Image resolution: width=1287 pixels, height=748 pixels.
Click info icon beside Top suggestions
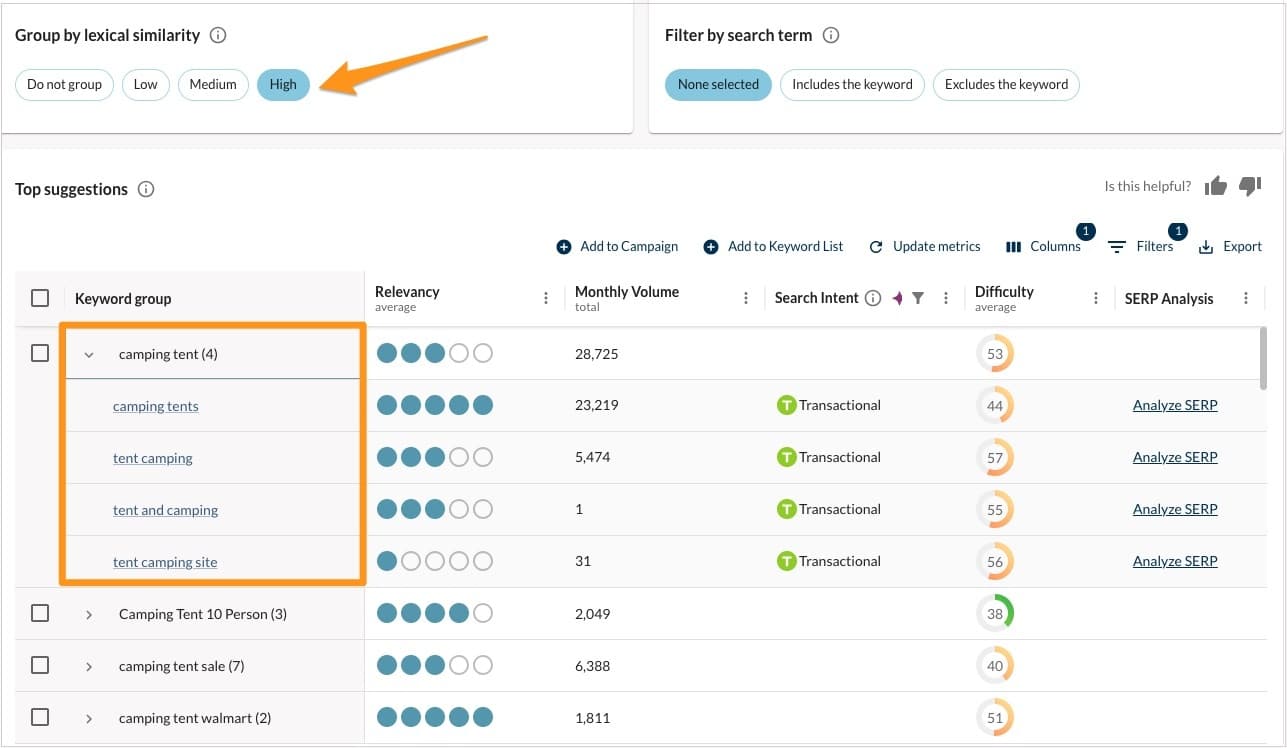146,189
